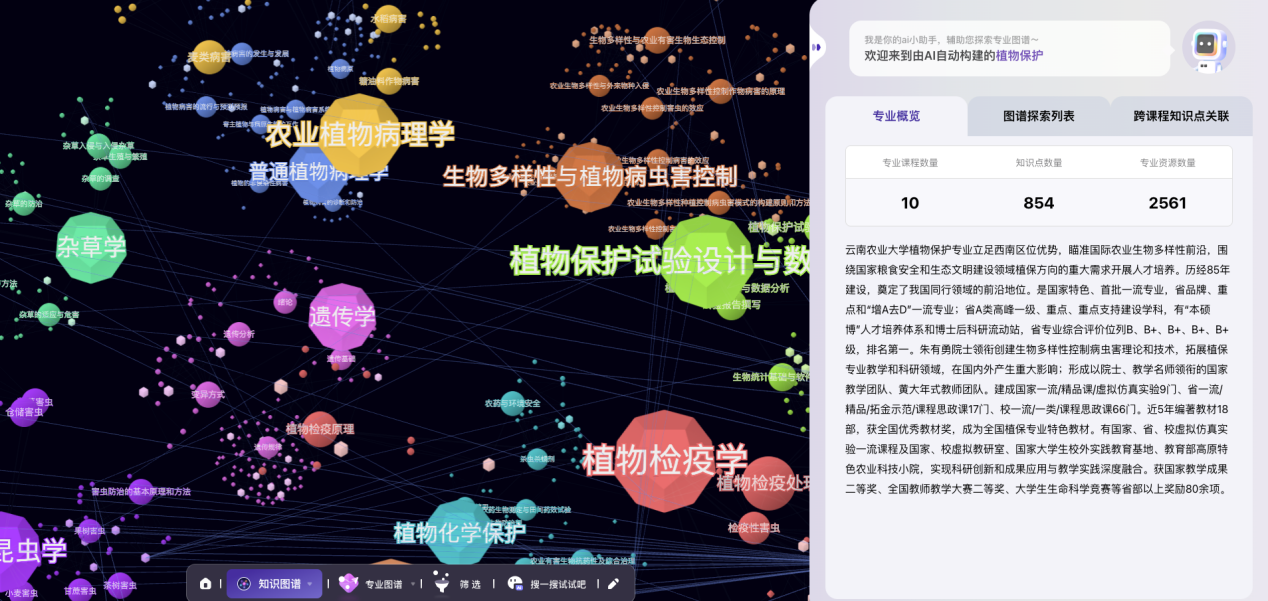Select the 植物检疫学 node in the graph
The width and height of the screenshot is (1268, 601).
pyautogui.click(x=664, y=462)
